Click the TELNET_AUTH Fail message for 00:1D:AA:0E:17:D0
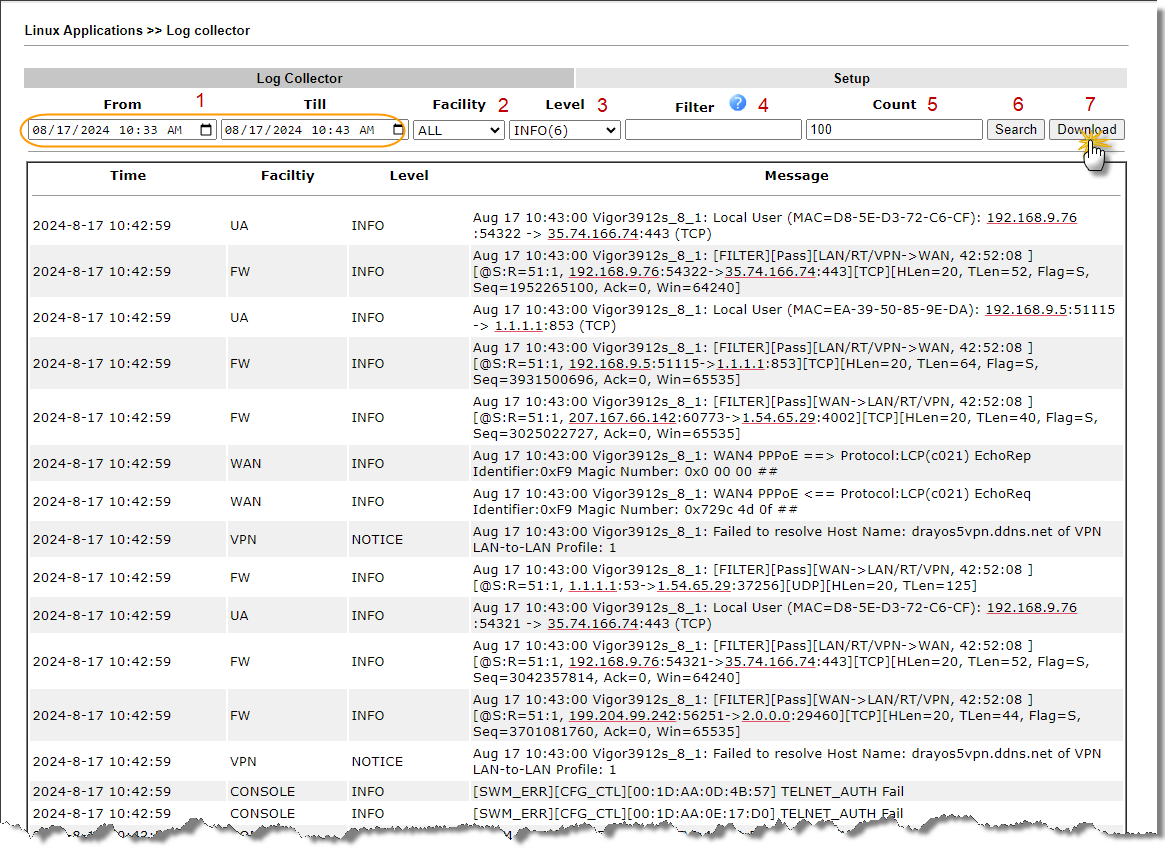Viewport: 1165px width, 849px height. point(688,814)
